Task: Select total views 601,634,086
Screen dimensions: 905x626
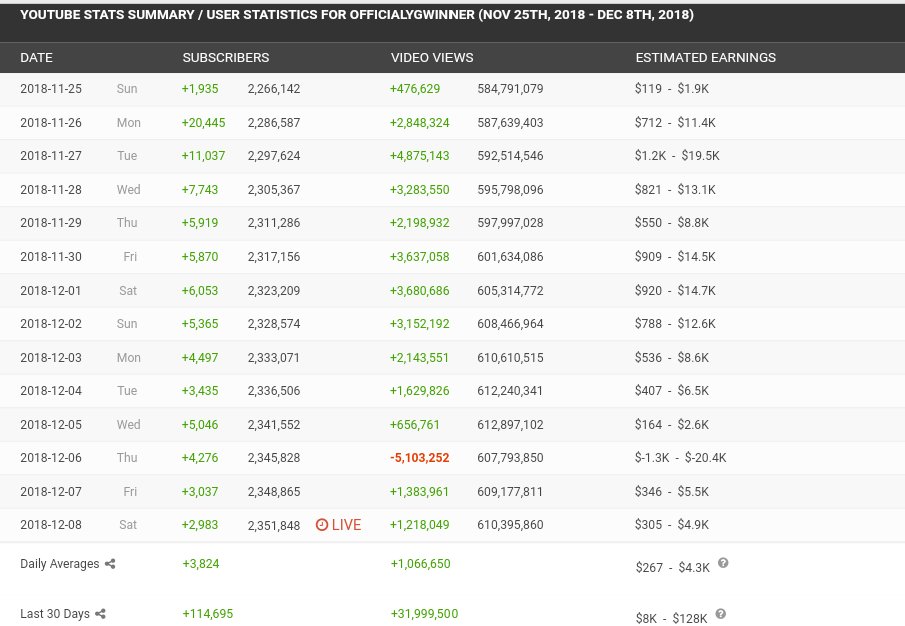Action: pyautogui.click(x=510, y=257)
